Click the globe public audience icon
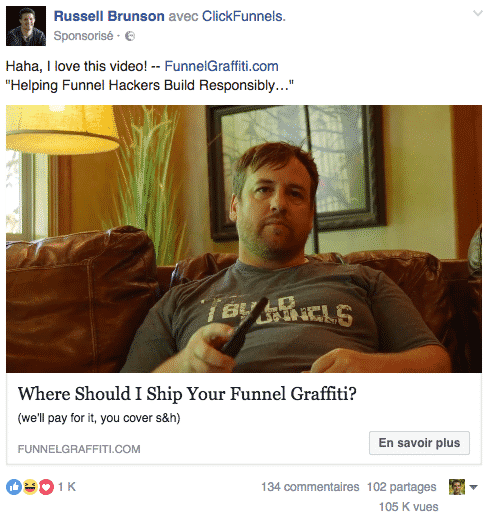 tap(130, 36)
